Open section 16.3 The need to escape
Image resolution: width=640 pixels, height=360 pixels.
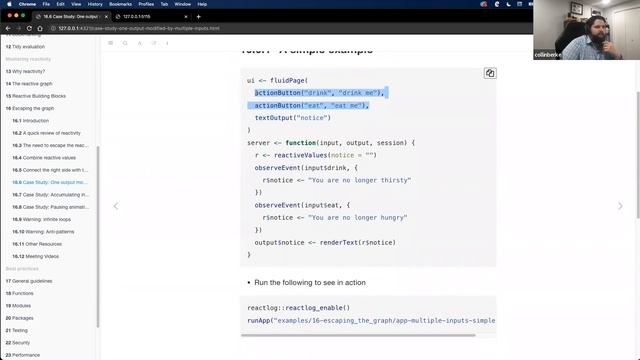point(50,145)
